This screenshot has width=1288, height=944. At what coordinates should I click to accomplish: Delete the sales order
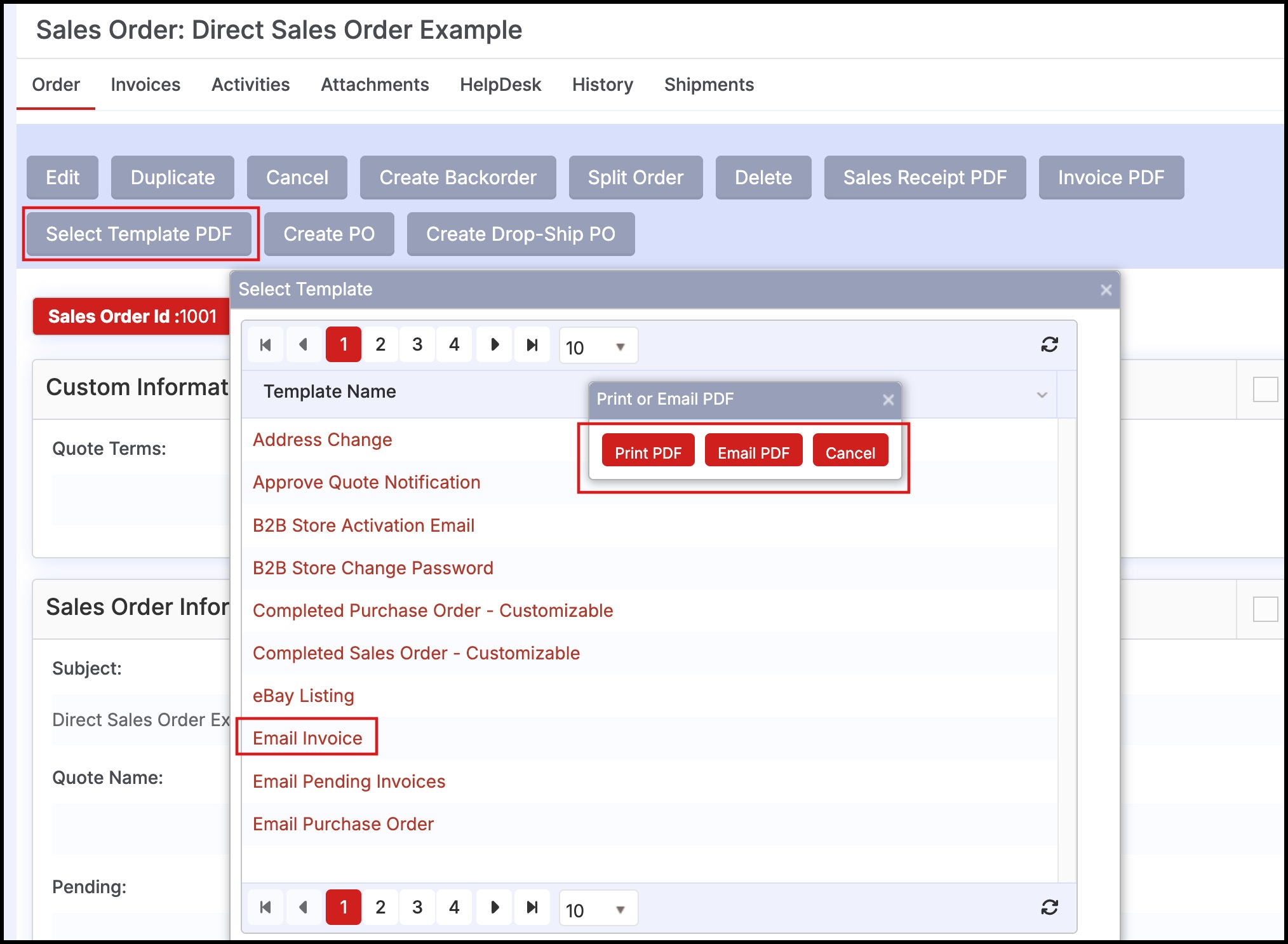[763, 177]
